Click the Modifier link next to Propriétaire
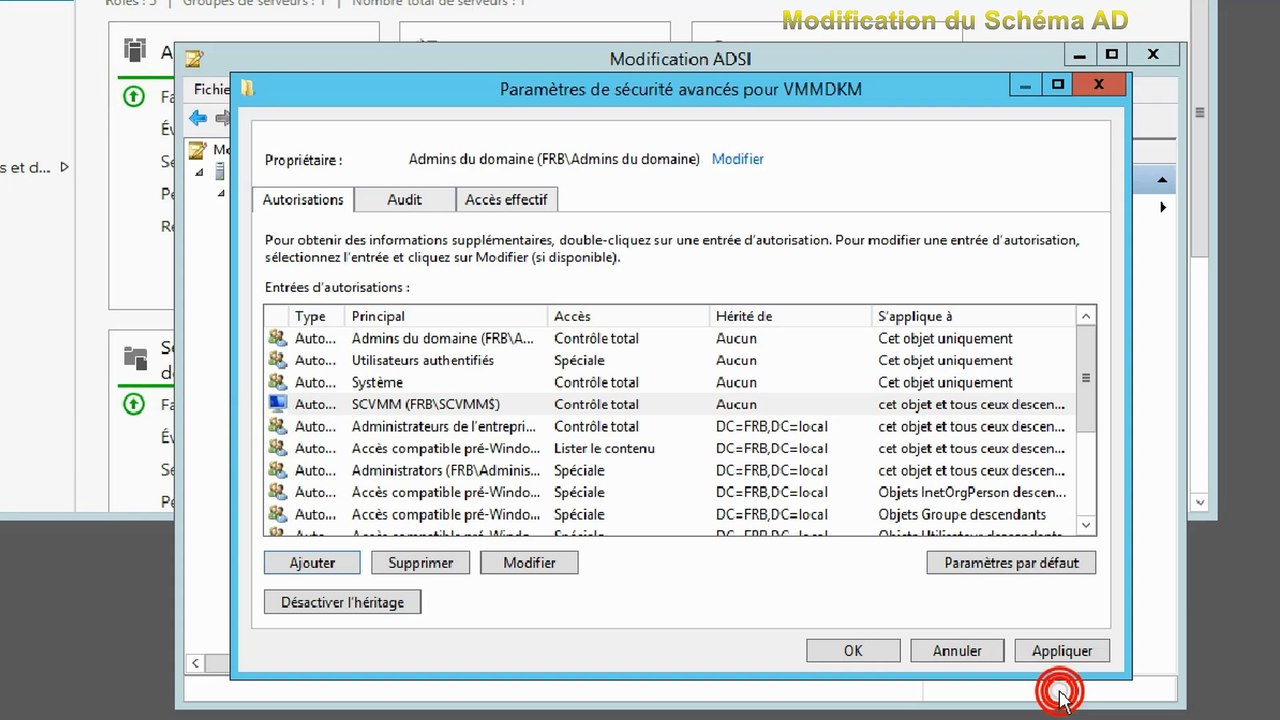 [x=738, y=159]
